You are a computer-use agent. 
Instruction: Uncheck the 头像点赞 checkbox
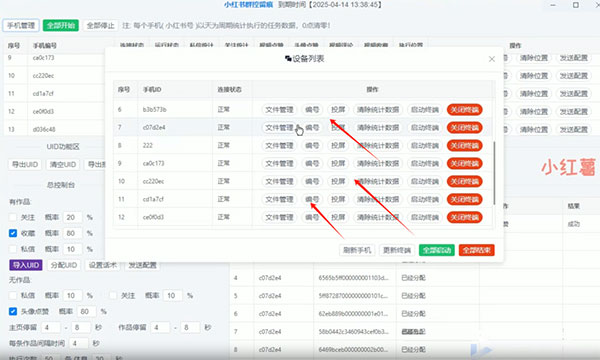click(13, 311)
